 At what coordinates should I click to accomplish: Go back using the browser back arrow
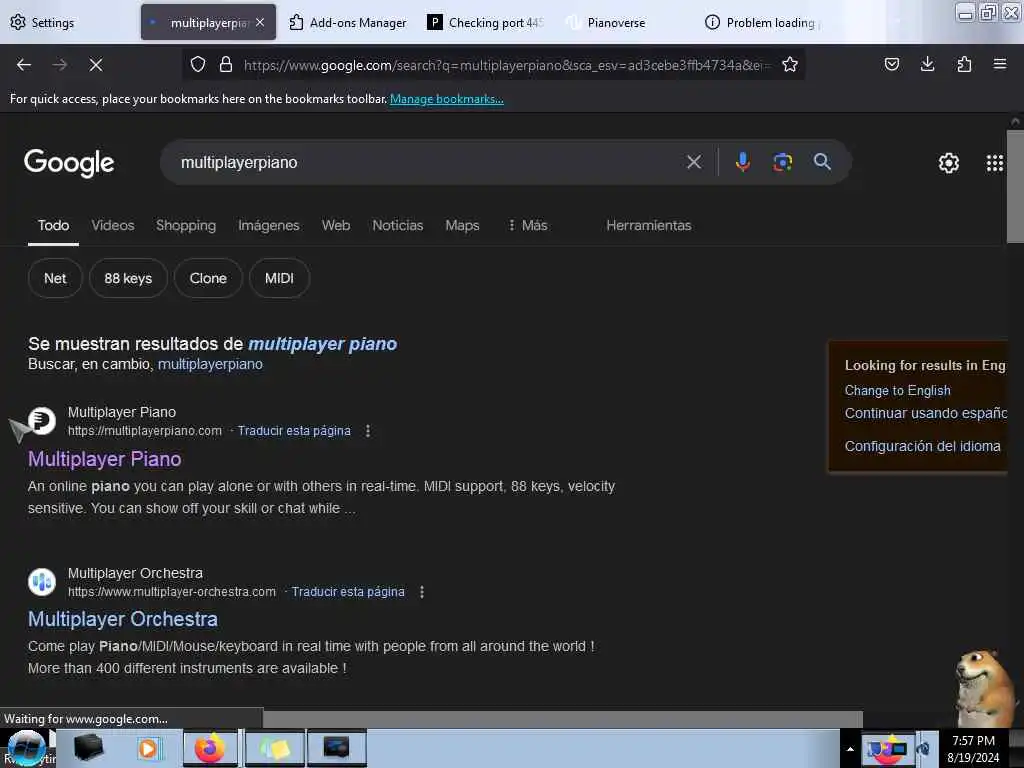tap(24, 65)
